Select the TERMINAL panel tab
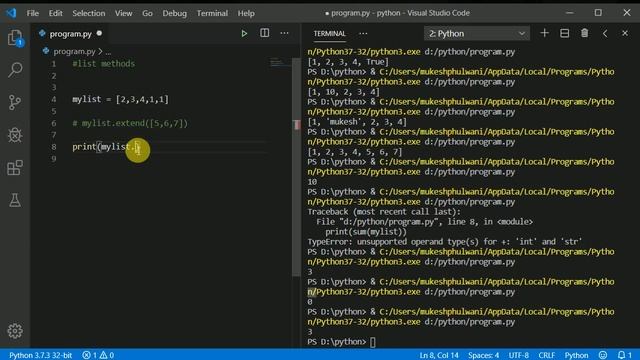Viewport: 640px width, 360px height. pos(329,33)
